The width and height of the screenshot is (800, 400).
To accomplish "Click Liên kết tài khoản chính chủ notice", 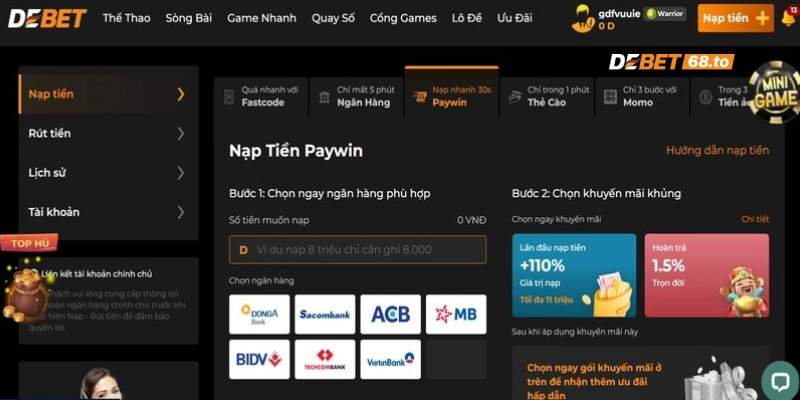I will tap(97, 274).
